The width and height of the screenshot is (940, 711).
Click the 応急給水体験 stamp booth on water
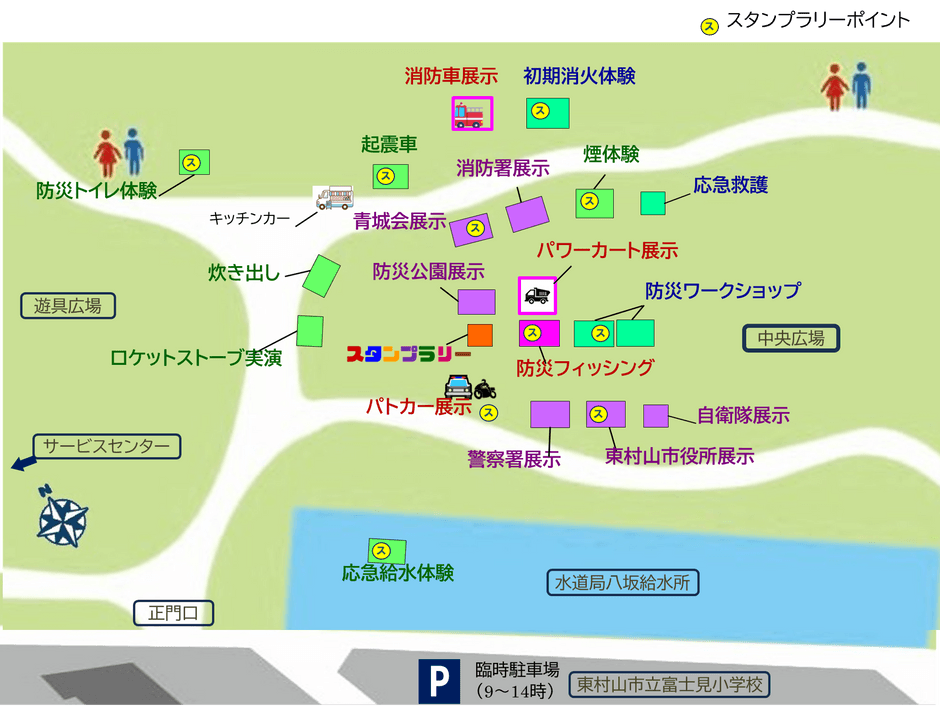(x=387, y=550)
